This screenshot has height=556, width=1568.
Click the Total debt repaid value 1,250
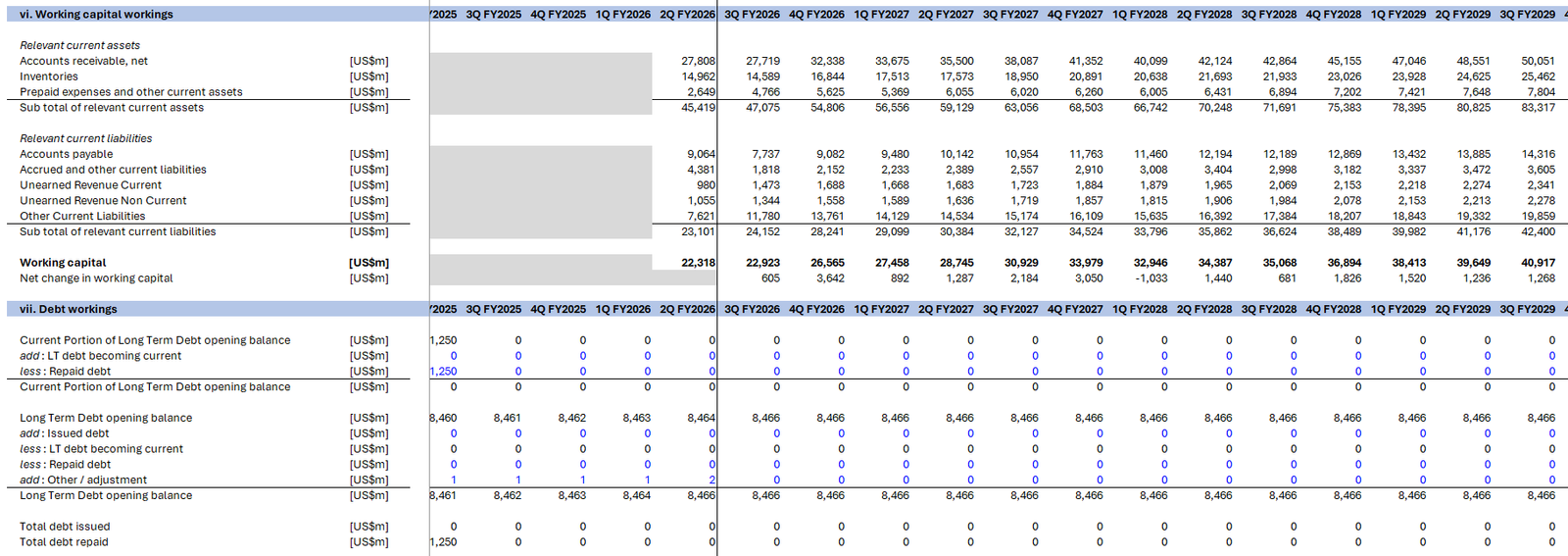click(443, 542)
